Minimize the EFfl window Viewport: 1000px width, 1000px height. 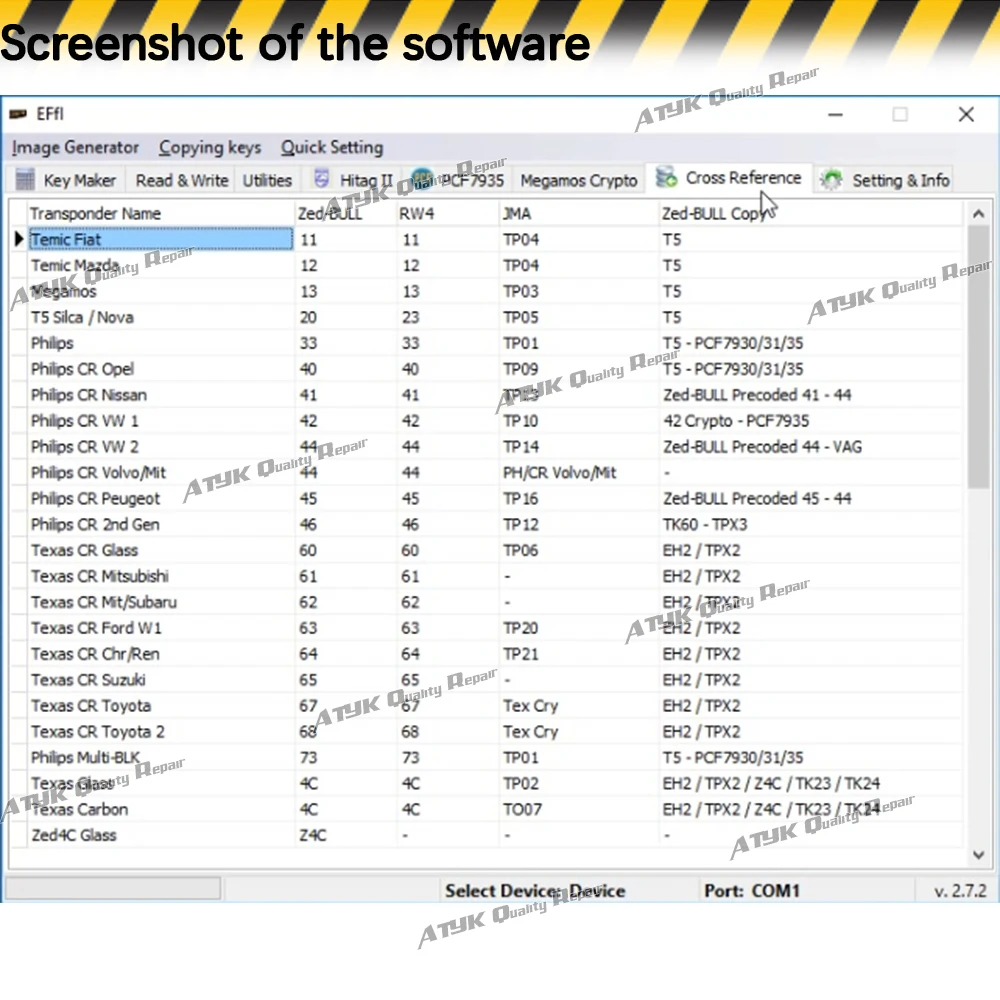(835, 115)
